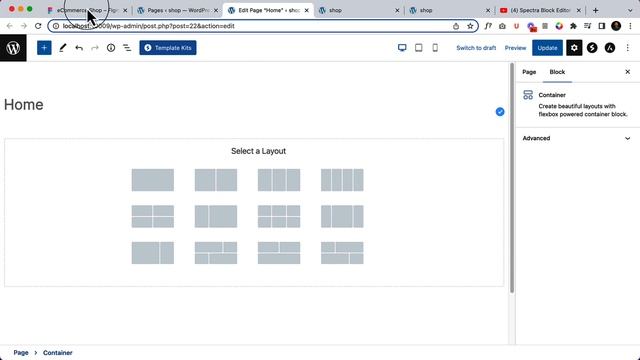Click the editor vertical scrollbar
This screenshot has width=640, height=360.
[511, 178]
